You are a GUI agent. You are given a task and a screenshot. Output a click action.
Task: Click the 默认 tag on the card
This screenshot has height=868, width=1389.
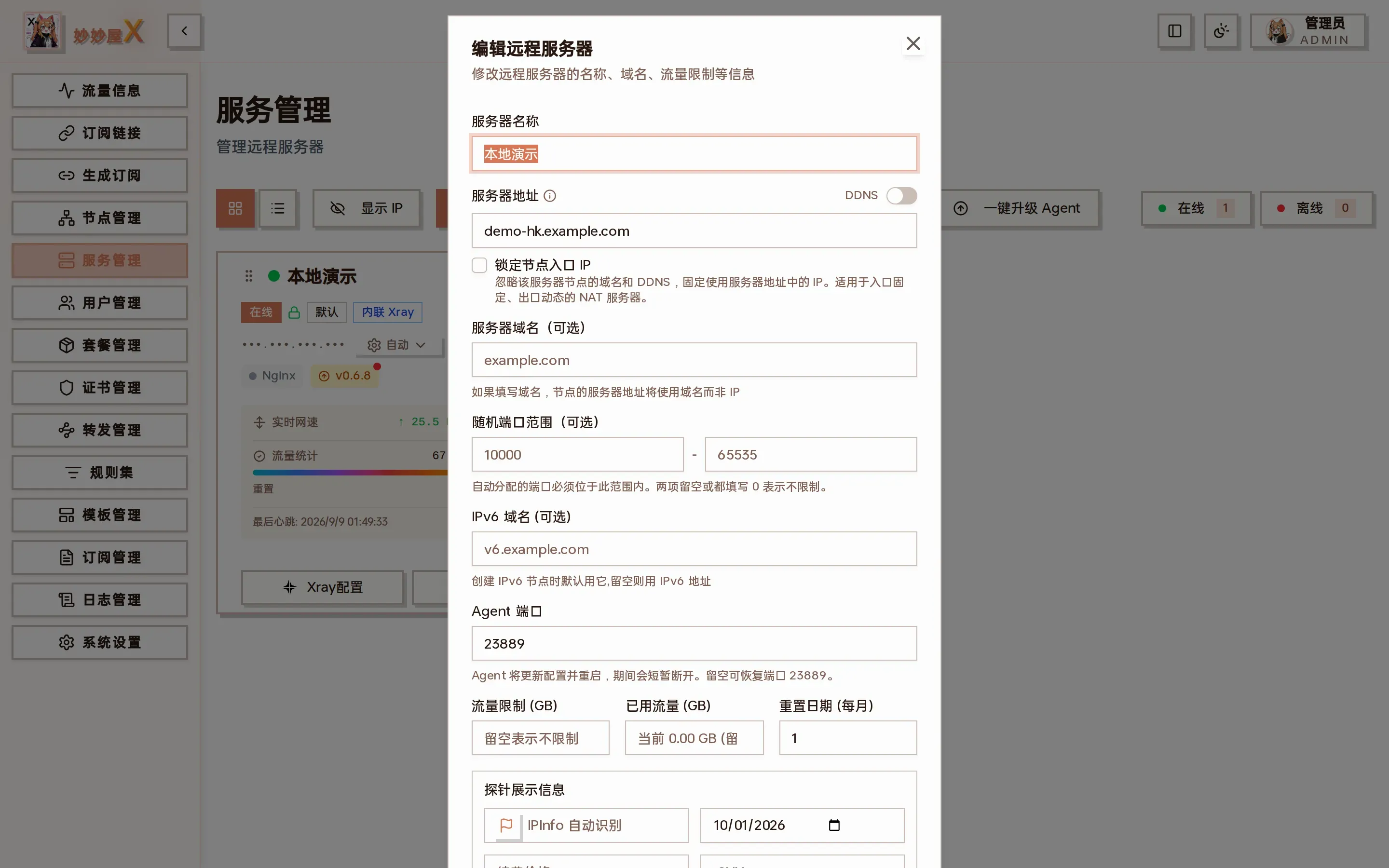[x=327, y=312]
